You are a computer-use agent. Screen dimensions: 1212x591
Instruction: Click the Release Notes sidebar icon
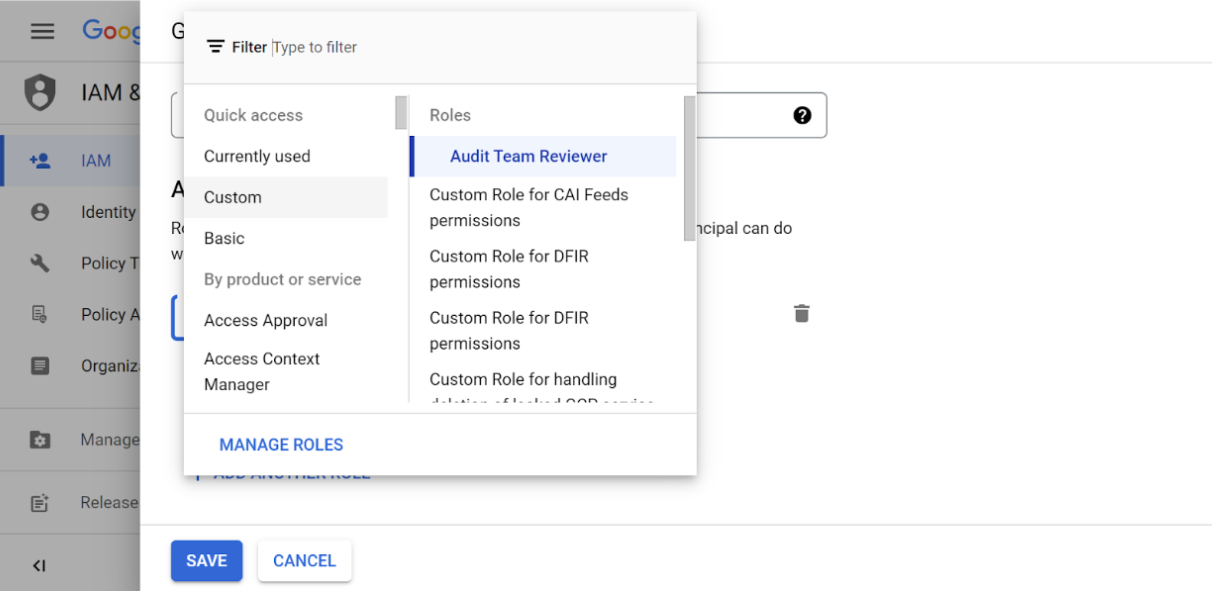(x=40, y=503)
